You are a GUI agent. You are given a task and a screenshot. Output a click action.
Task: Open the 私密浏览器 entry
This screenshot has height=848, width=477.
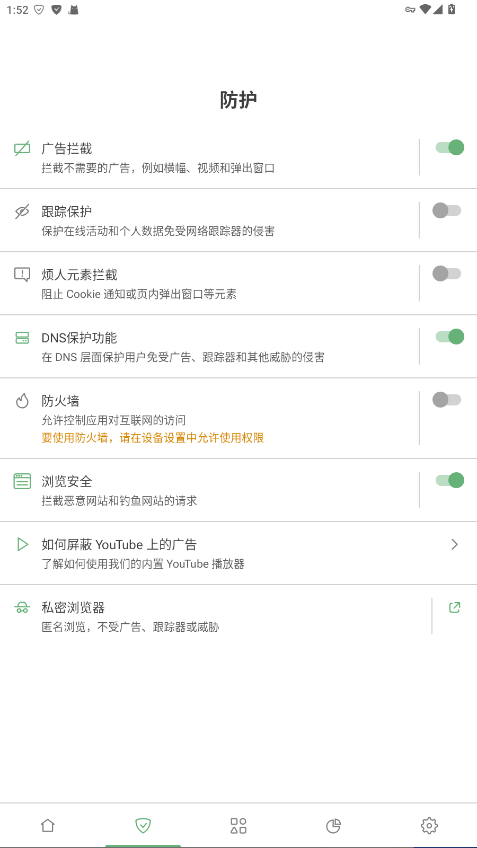point(215,616)
